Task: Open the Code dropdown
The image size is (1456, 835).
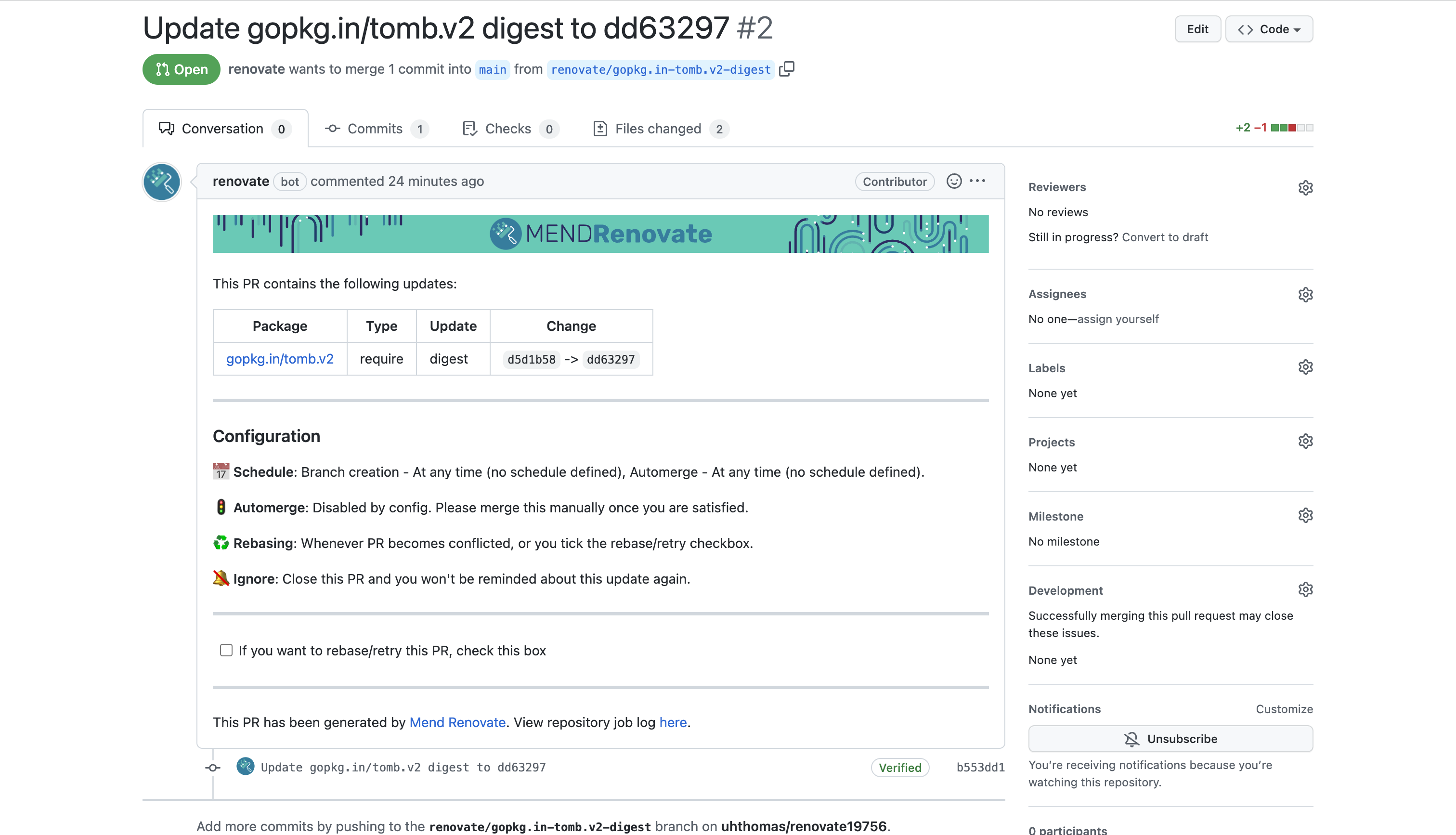Action: pyautogui.click(x=1269, y=29)
